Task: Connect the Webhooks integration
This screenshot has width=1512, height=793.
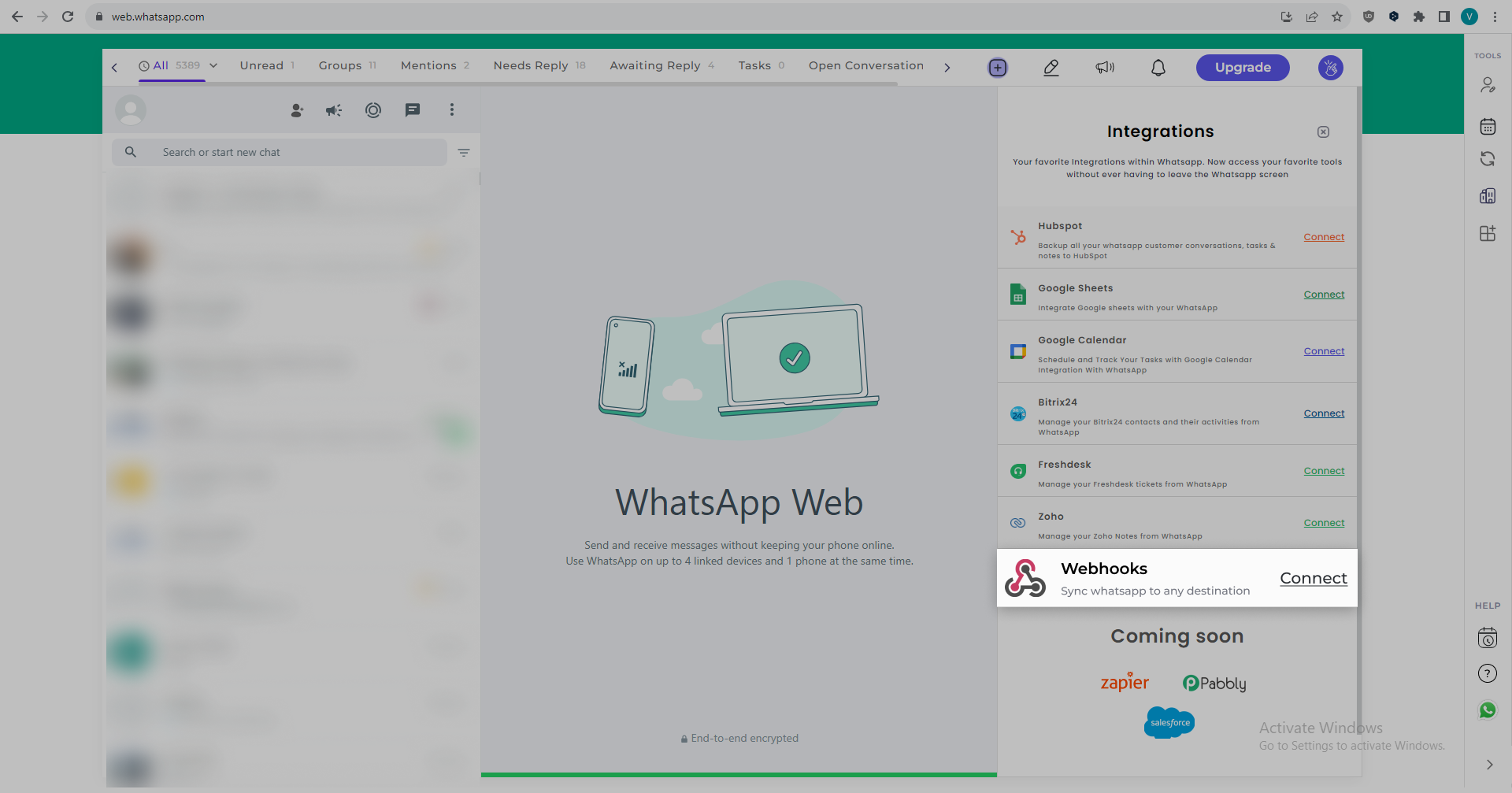Action: [1314, 578]
